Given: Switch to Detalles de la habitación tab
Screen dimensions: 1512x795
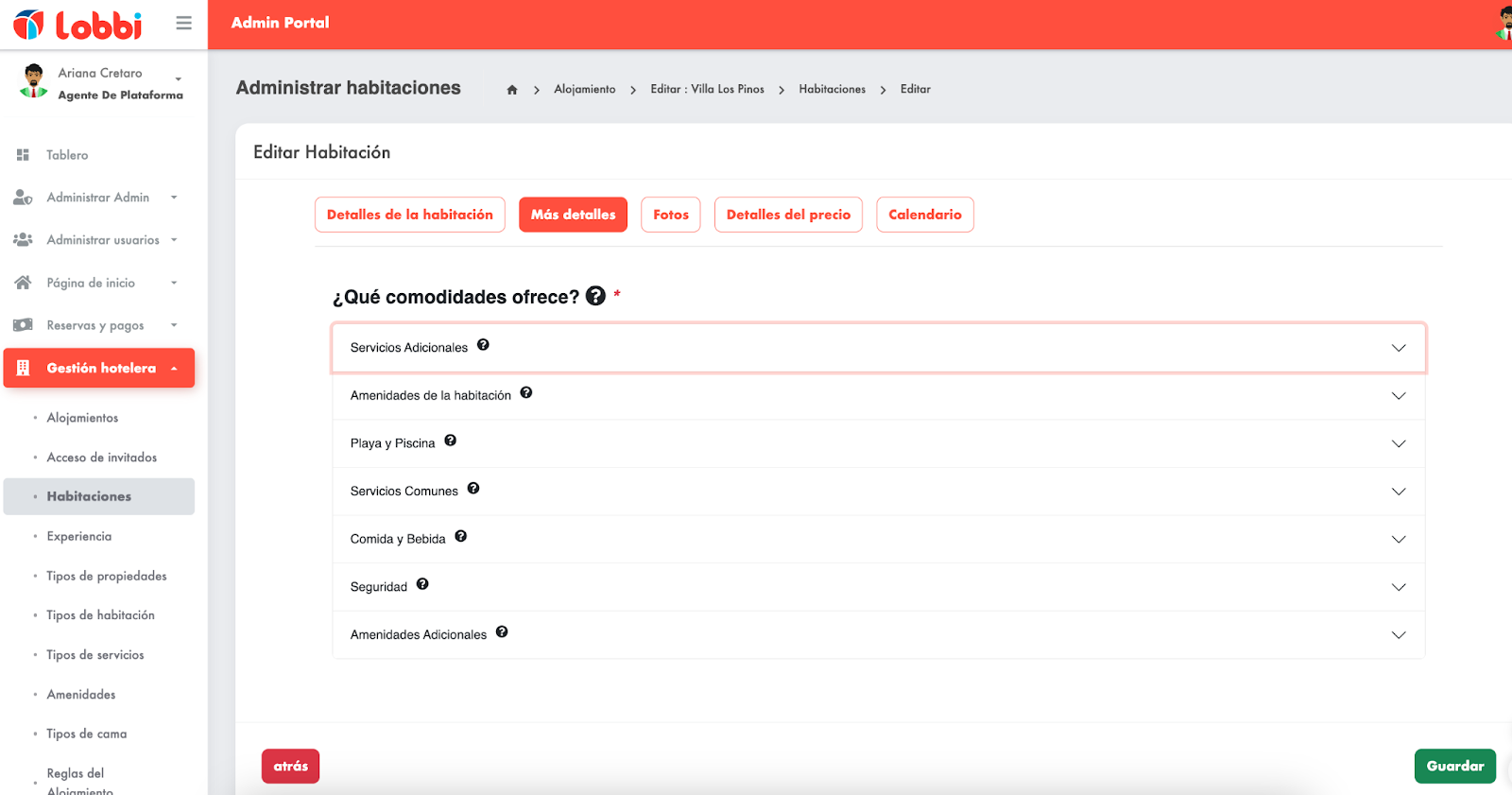Looking at the screenshot, I should coord(410,215).
